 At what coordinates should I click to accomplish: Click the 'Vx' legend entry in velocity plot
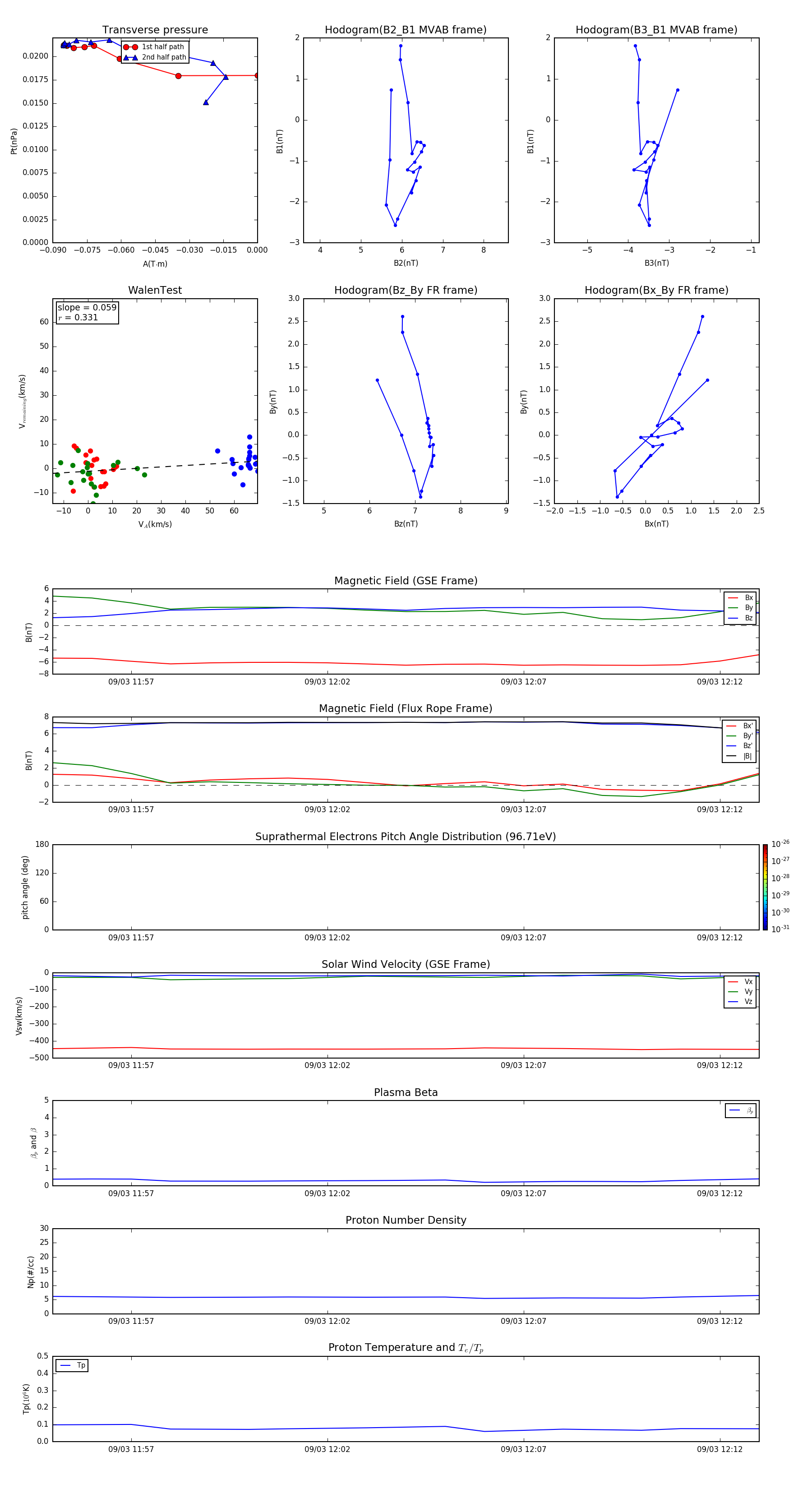(740, 981)
